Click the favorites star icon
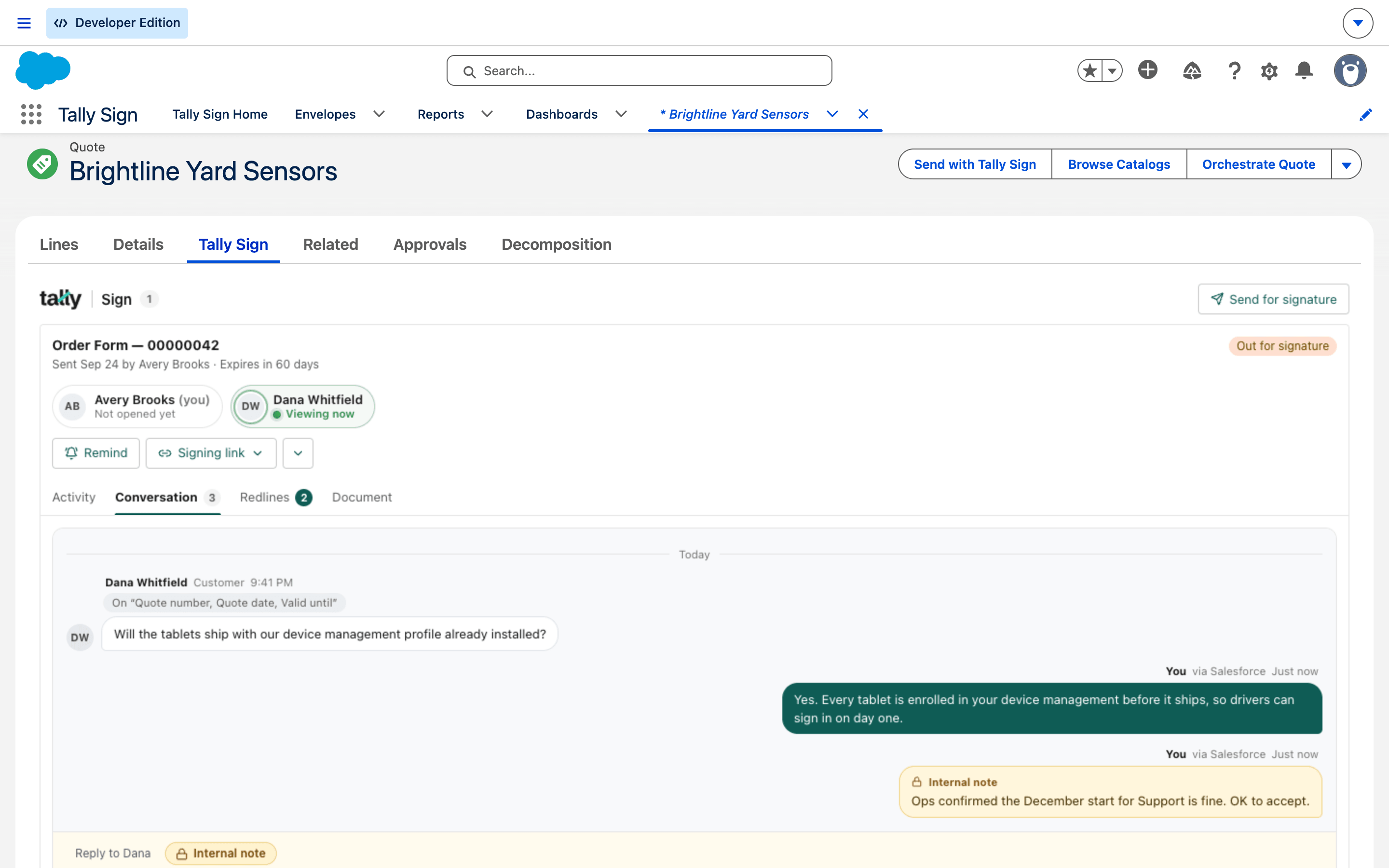 pos(1089,70)
